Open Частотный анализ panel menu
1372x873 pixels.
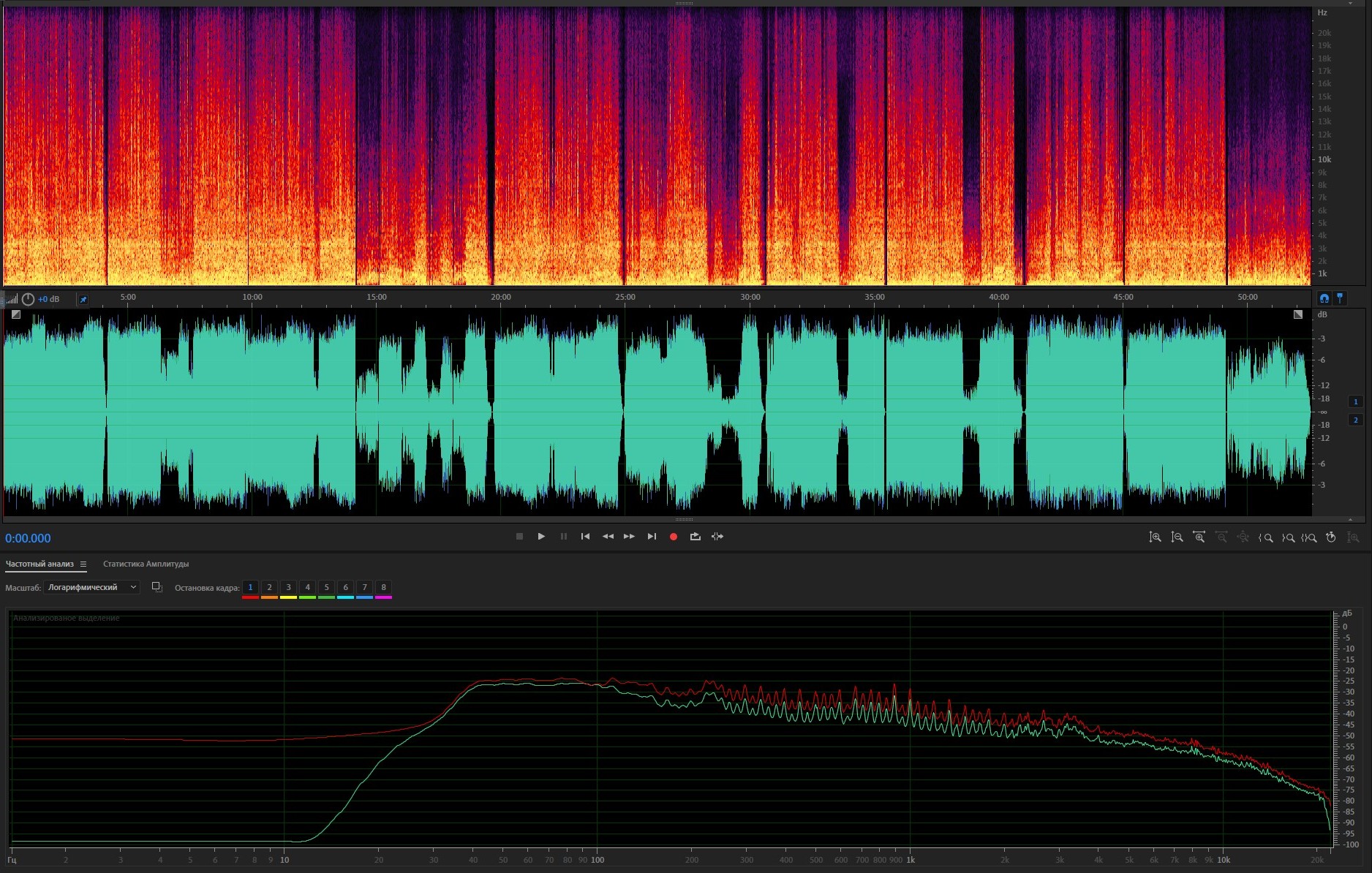(83, 564)
